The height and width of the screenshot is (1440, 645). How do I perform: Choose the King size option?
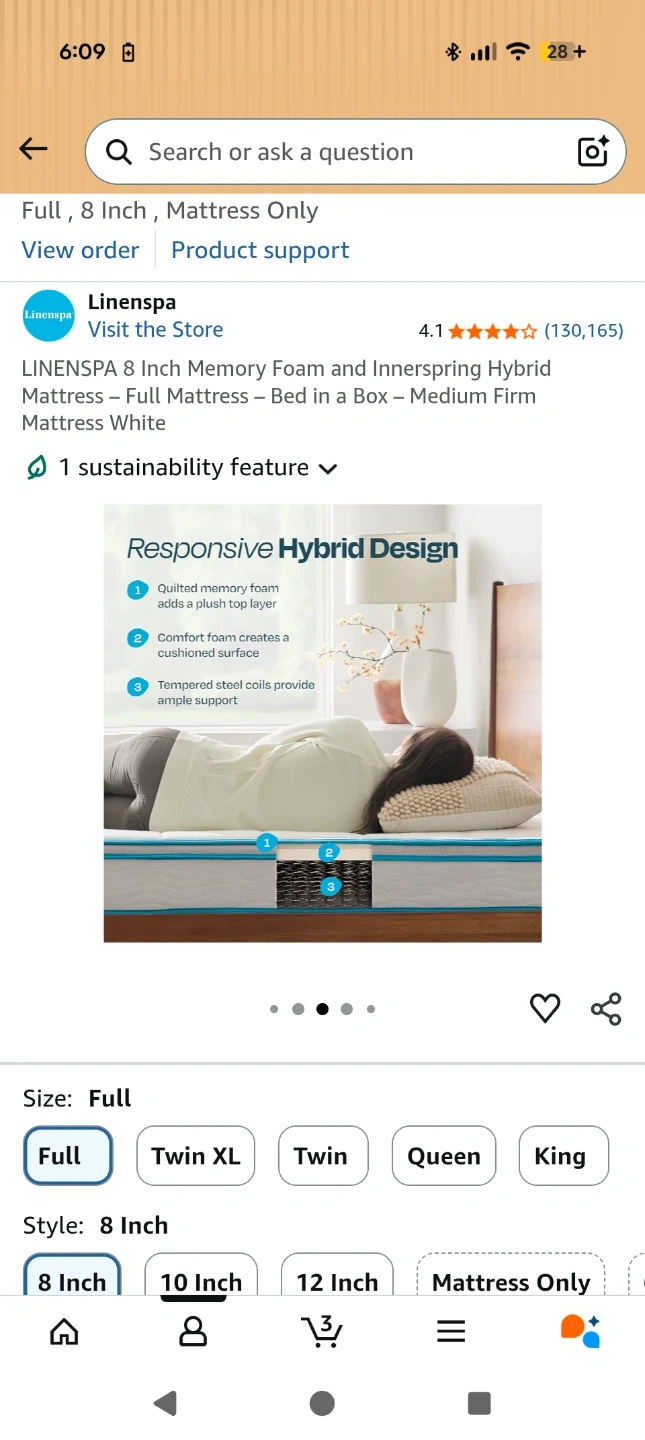[564, 1156]
